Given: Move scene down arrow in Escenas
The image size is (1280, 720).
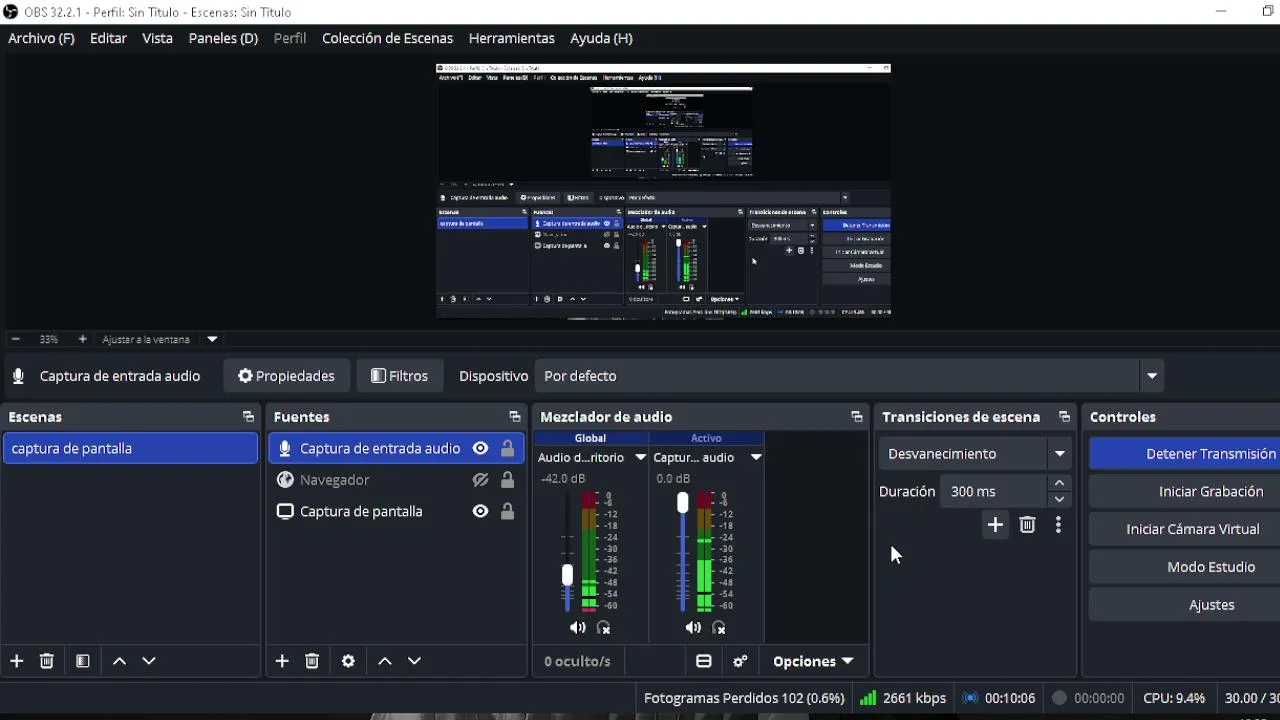Looking at the screenshot, I should pos(149,661).
